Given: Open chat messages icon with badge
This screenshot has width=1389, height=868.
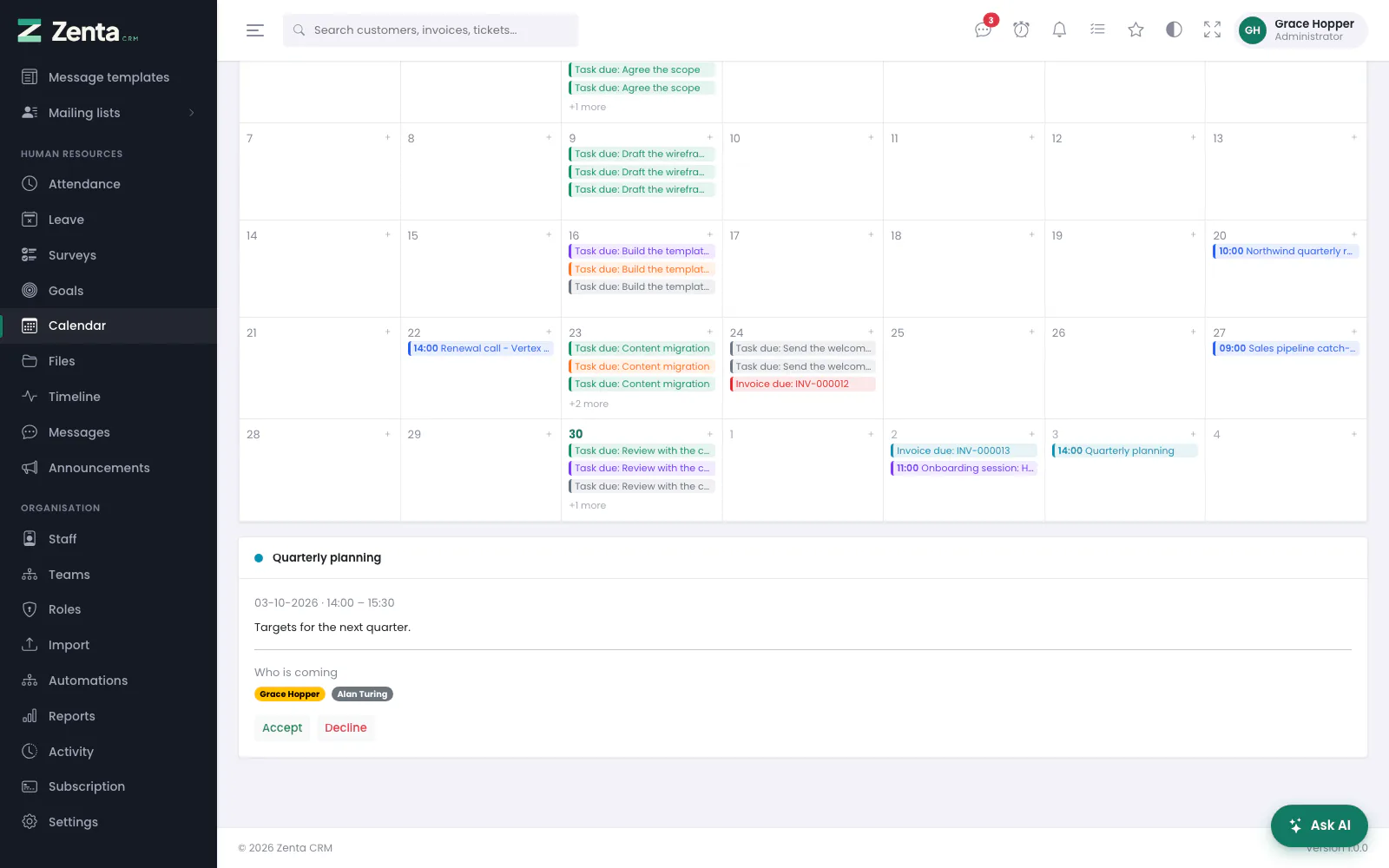Looking at the screenshot, I should click(x=984, y=30).
